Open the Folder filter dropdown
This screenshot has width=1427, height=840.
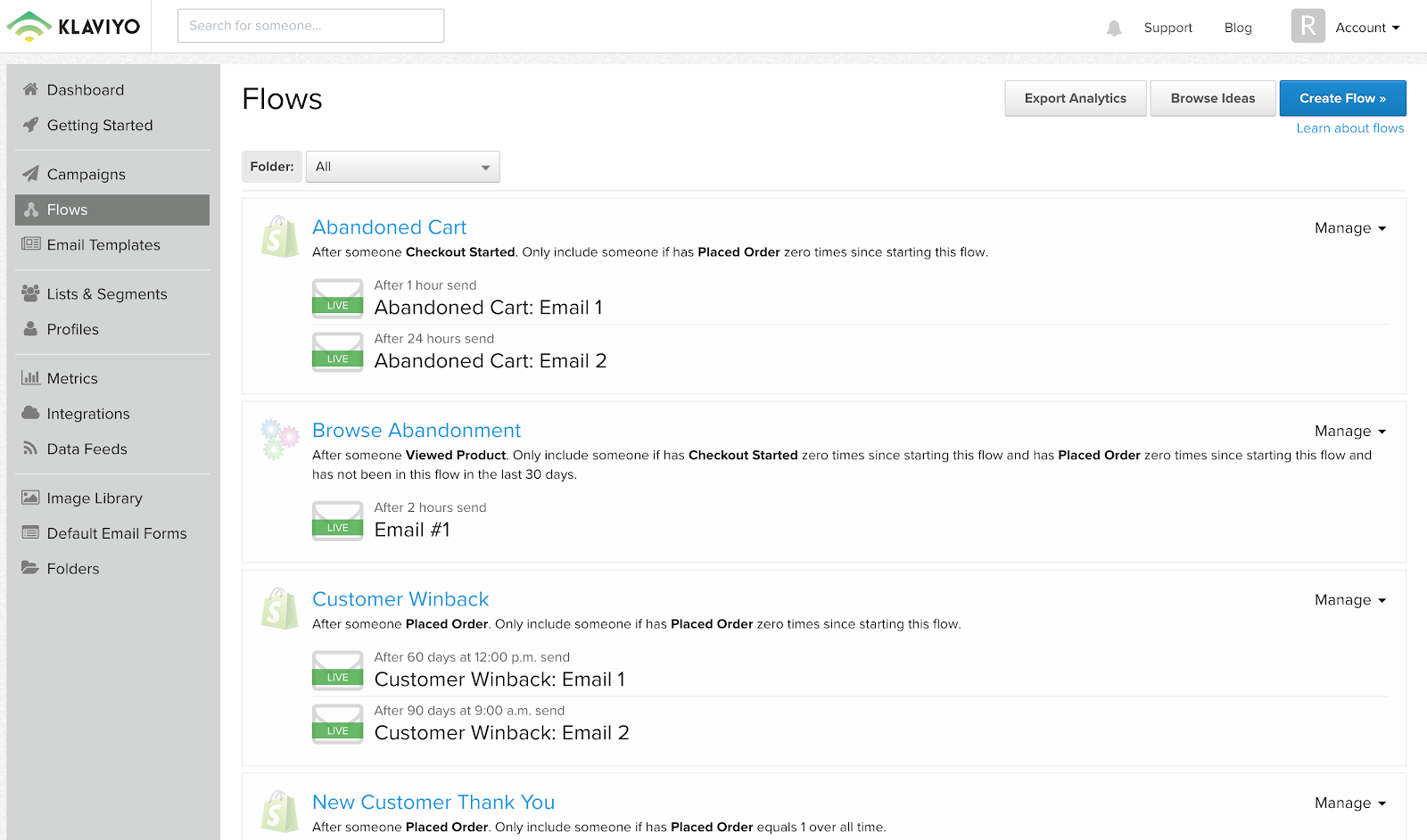[402, 167]
